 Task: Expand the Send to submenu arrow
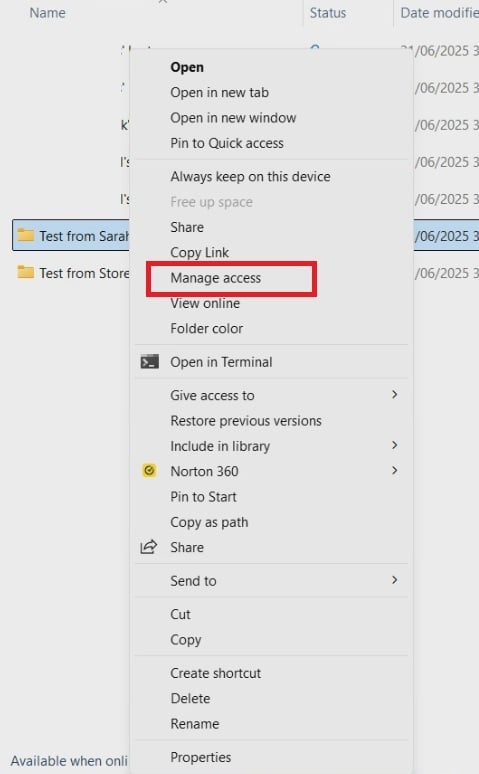pos(394,580)
